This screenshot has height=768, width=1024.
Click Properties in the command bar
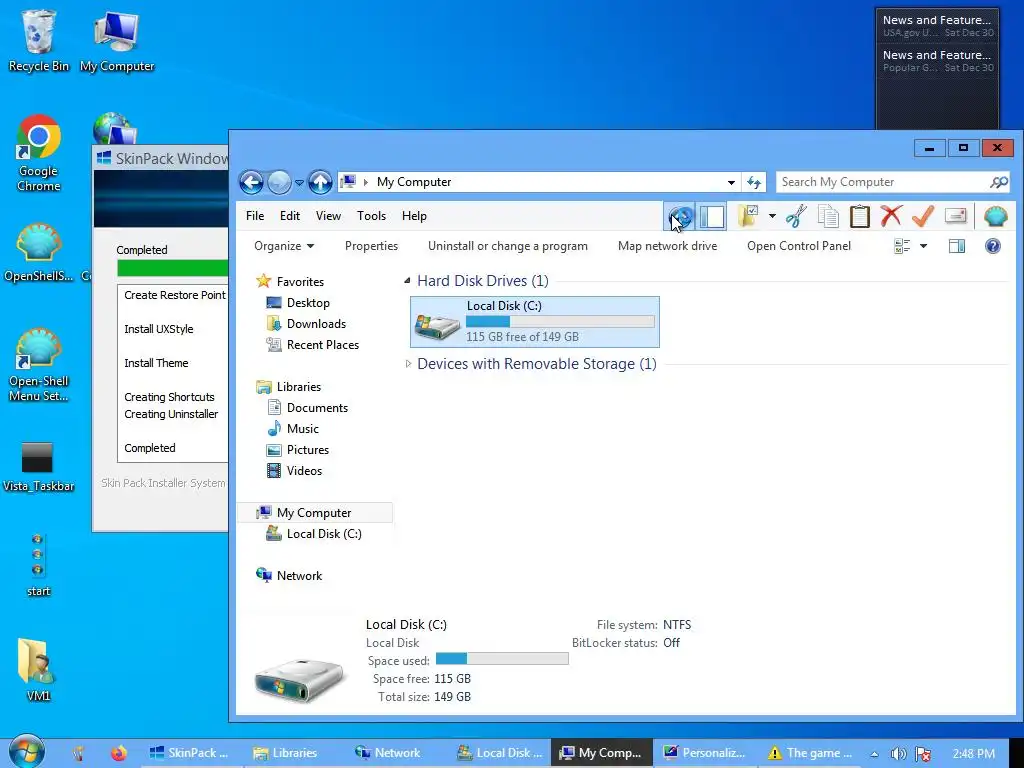click(371, 246)
